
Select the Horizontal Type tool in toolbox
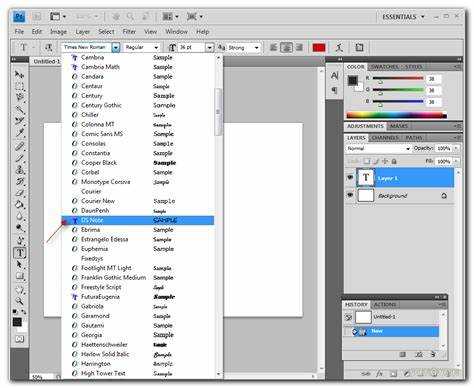tap(20, 253)
